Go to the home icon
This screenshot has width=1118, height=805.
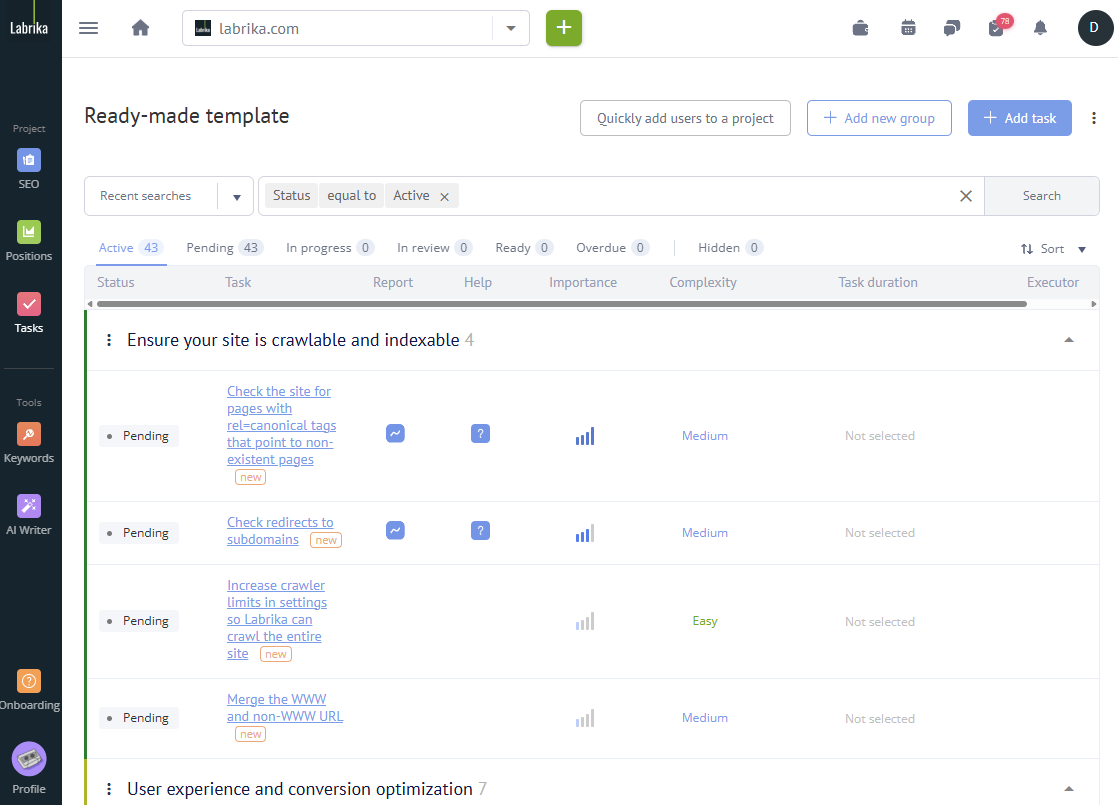[x=140, y=28]
